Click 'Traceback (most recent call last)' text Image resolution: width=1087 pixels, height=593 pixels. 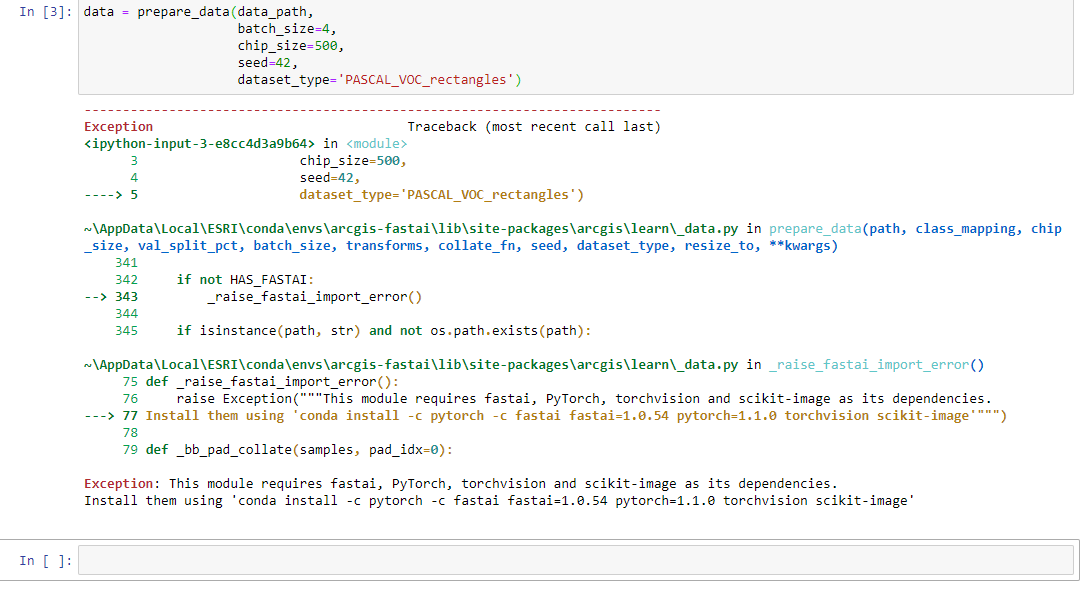pyautogui.click(x=534, y=127)
